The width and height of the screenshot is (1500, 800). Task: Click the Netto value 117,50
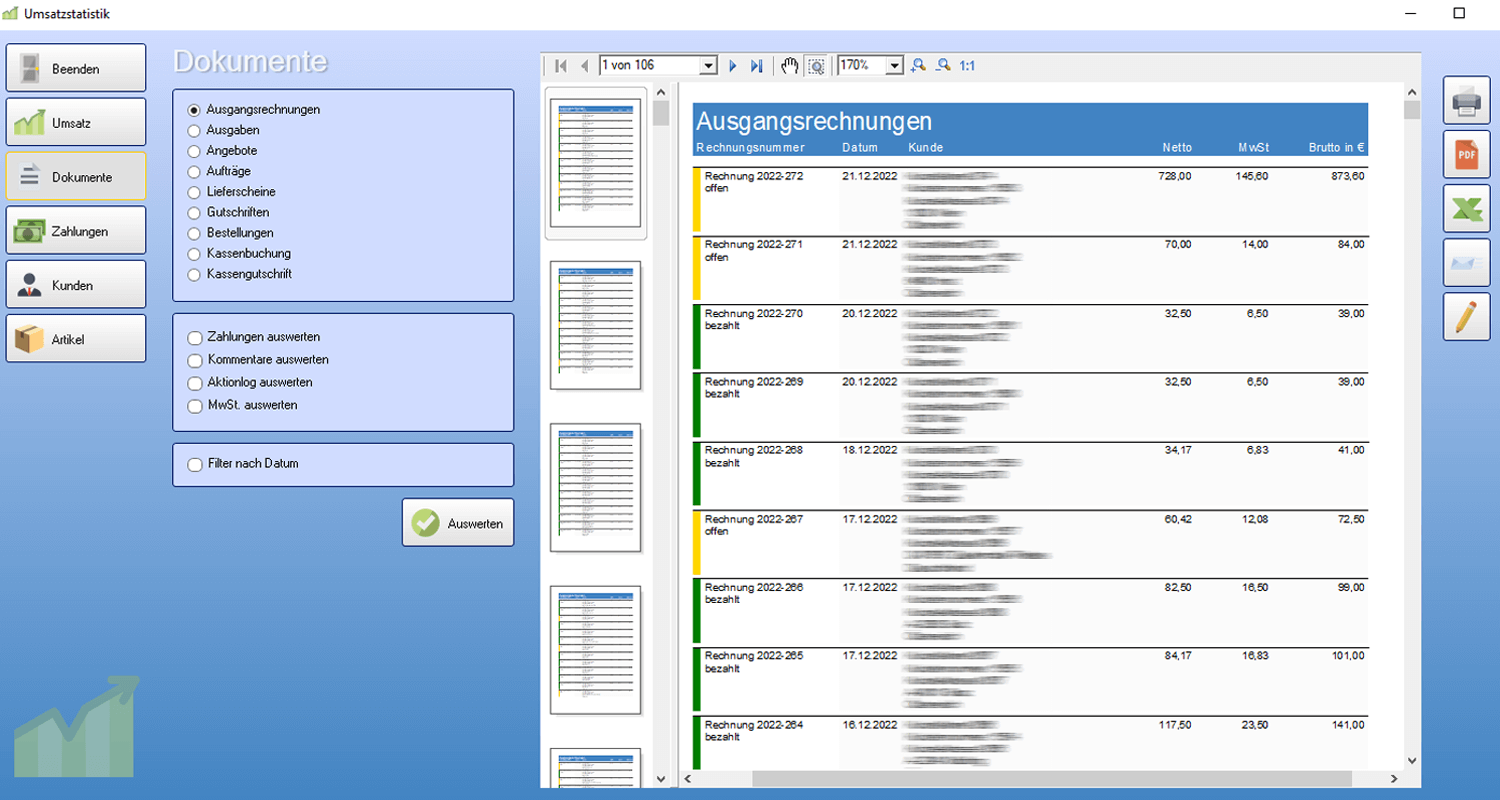click(1175, 725)
